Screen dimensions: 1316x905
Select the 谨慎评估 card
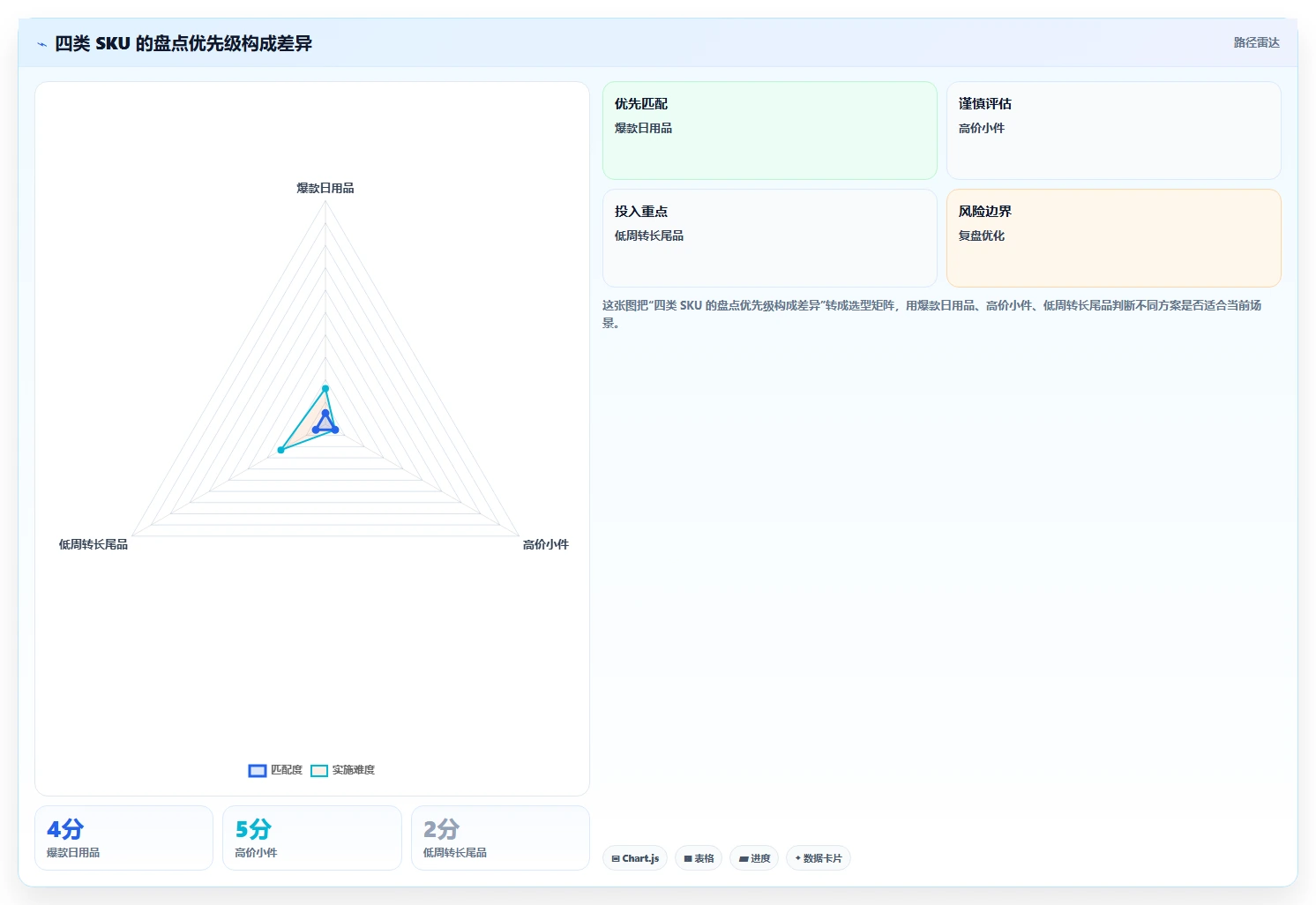point(1113,131)
